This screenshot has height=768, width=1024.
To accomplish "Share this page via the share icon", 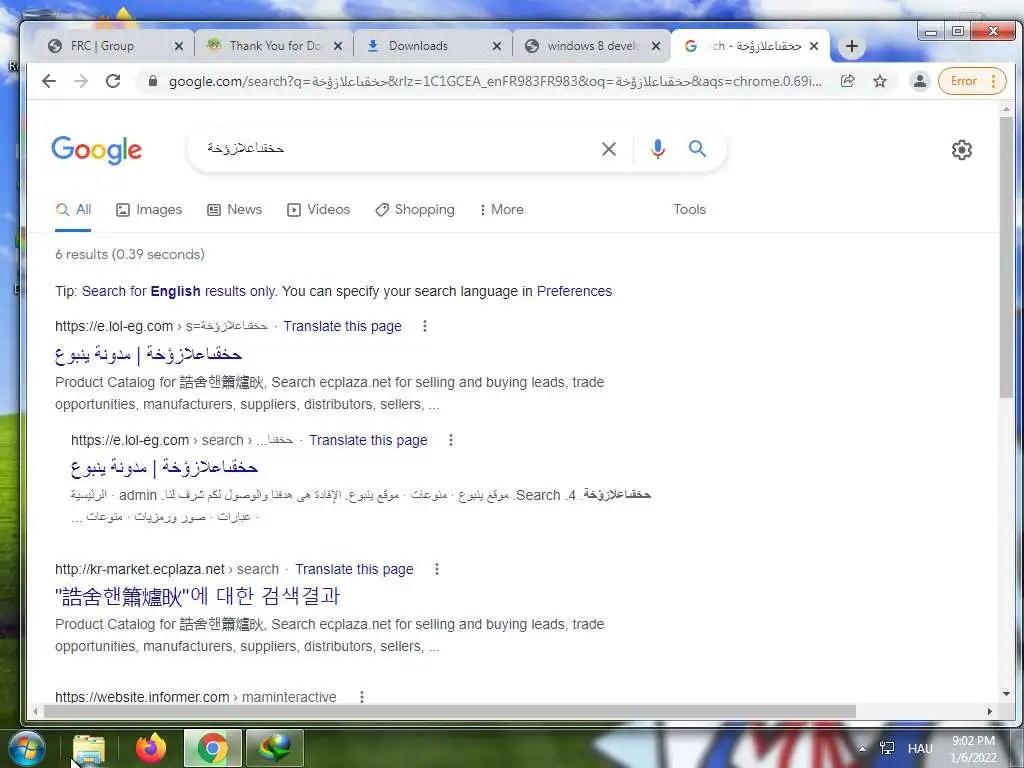I will [x=848, y=81].
